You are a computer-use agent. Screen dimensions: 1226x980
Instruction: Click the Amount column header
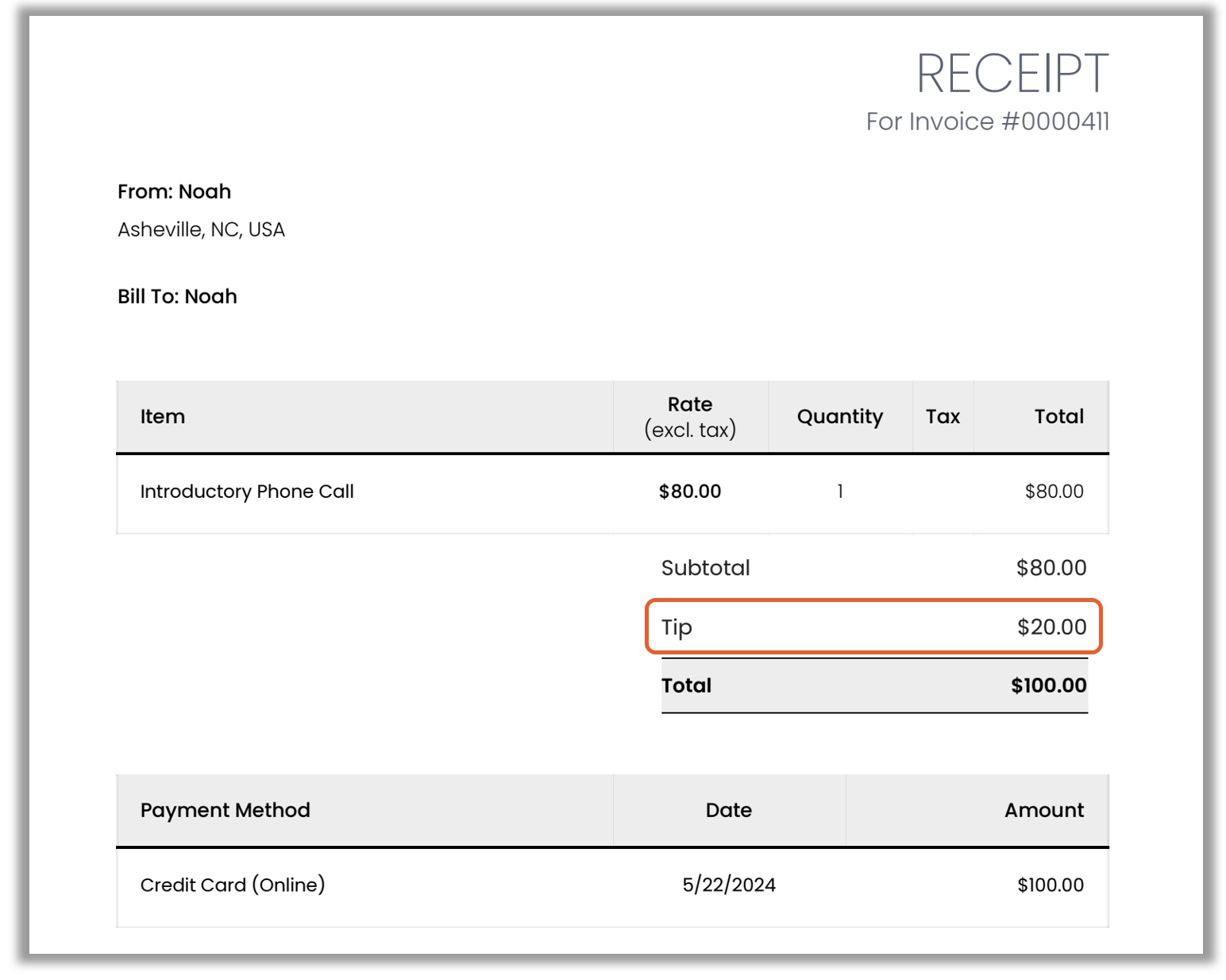pyautogui.click(x=1043, y=810)
